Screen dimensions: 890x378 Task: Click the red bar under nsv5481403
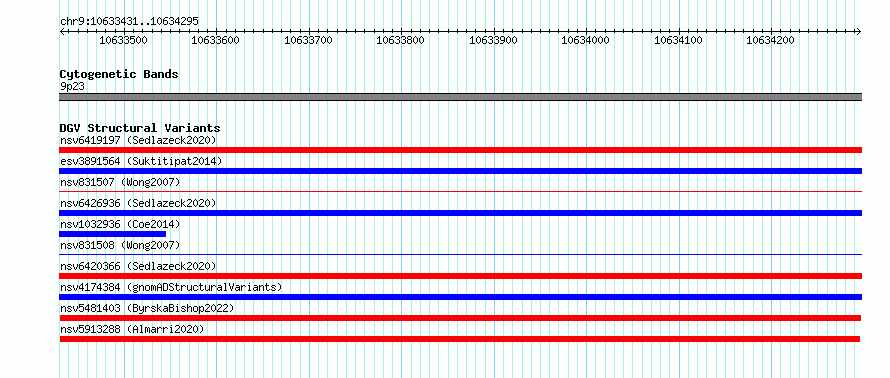[x=460, y=318]
